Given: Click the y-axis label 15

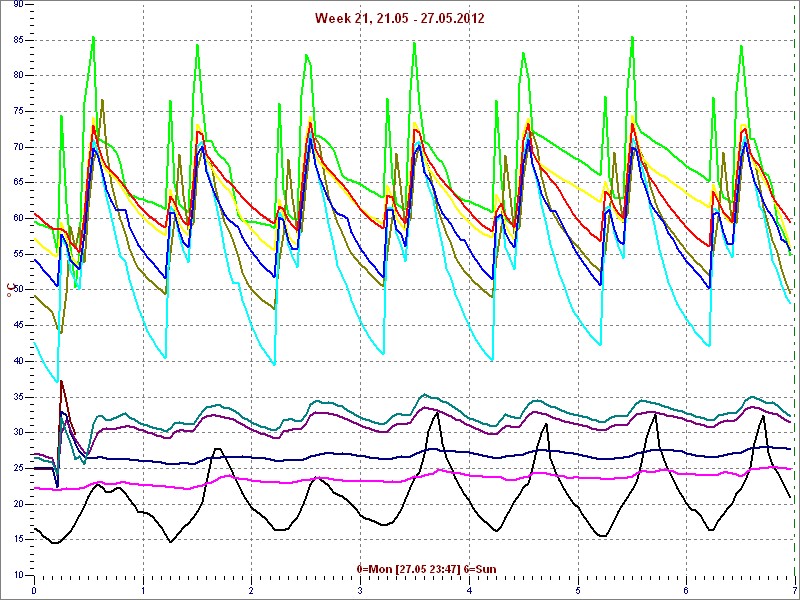Looking at the screenshot, I should (x=17, y=540).
